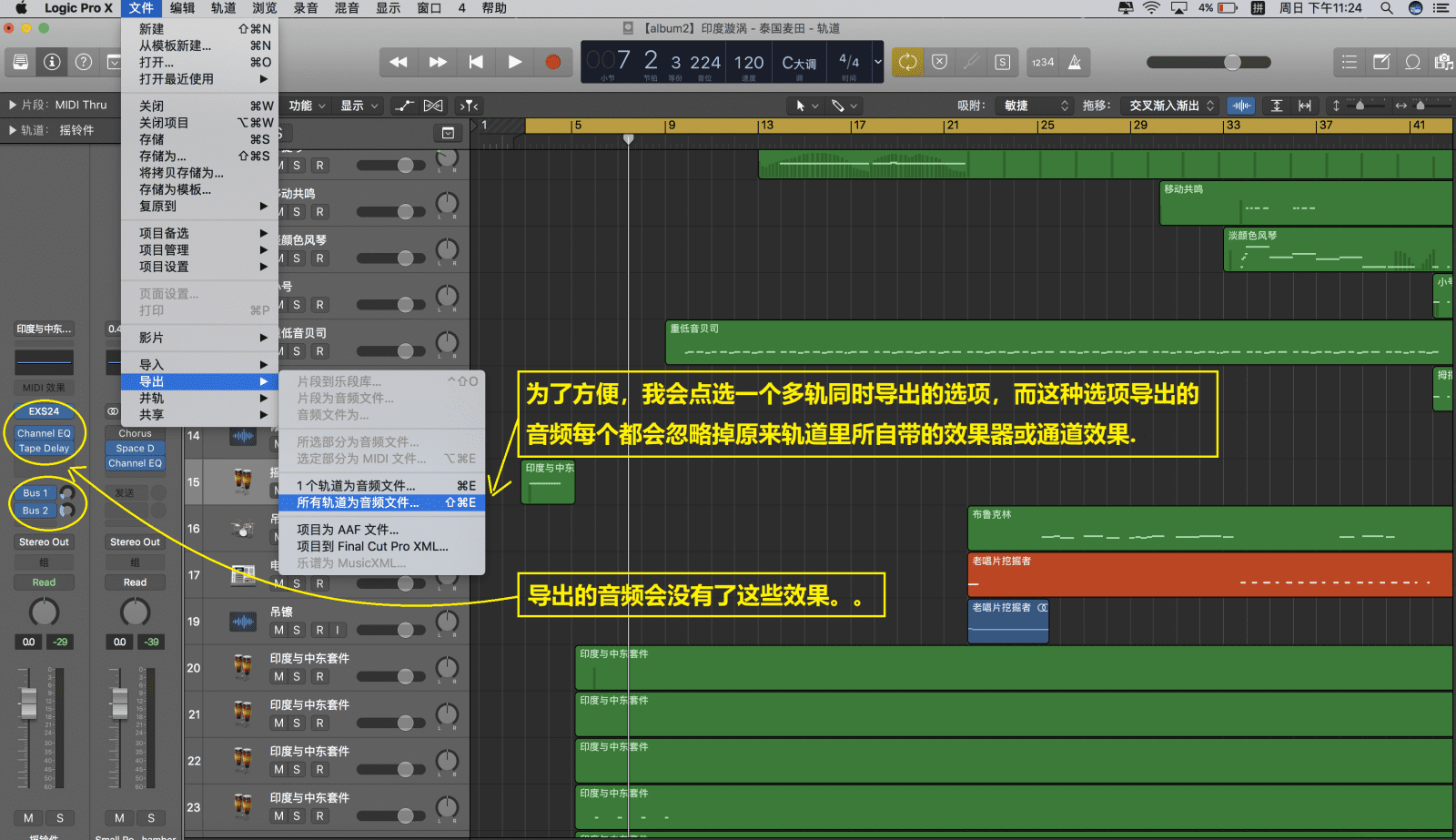The height and width of the screenshot is (840, 1456).
Task: Open the Pencil command-click tool menu
Action: point(844,106)
